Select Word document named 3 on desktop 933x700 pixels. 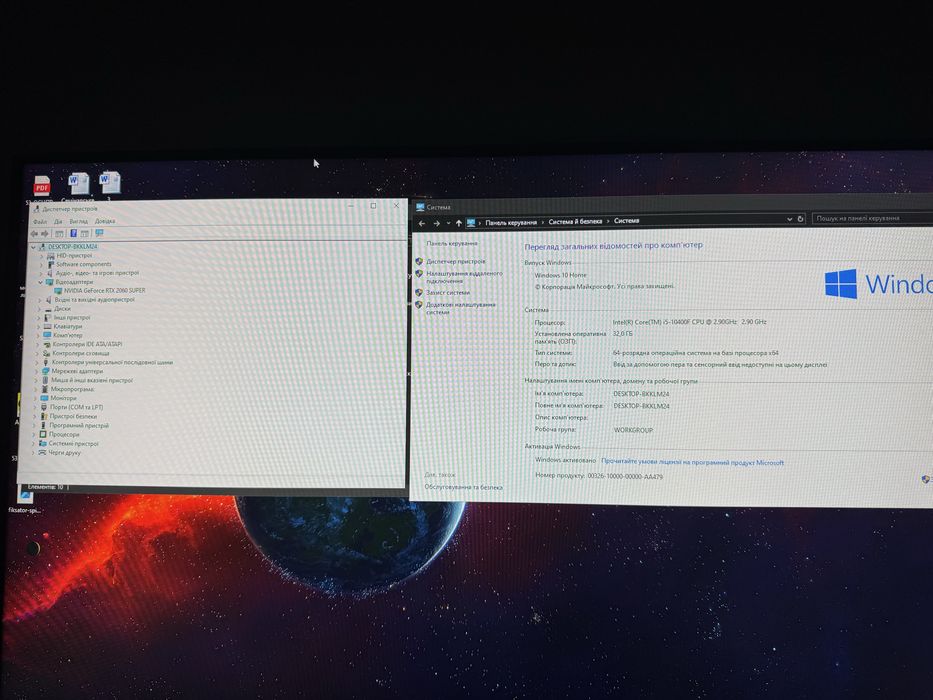click(x=110, y=182)
